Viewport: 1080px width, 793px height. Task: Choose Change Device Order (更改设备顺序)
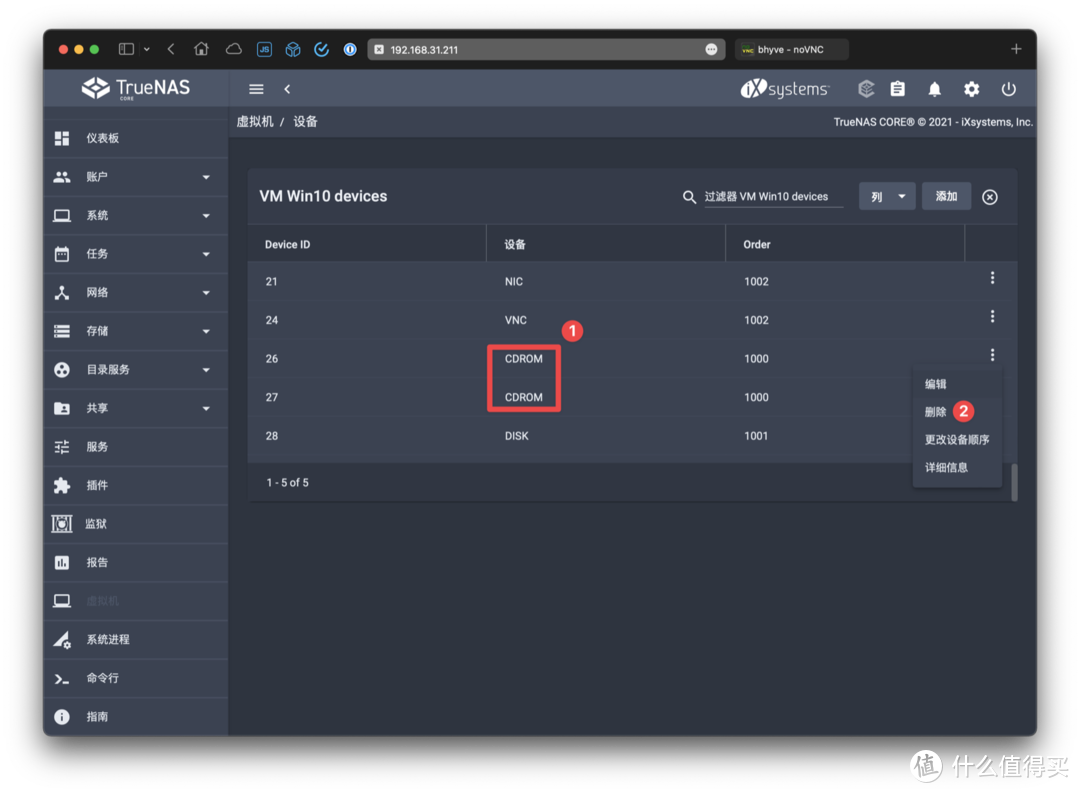click(957, 440)
